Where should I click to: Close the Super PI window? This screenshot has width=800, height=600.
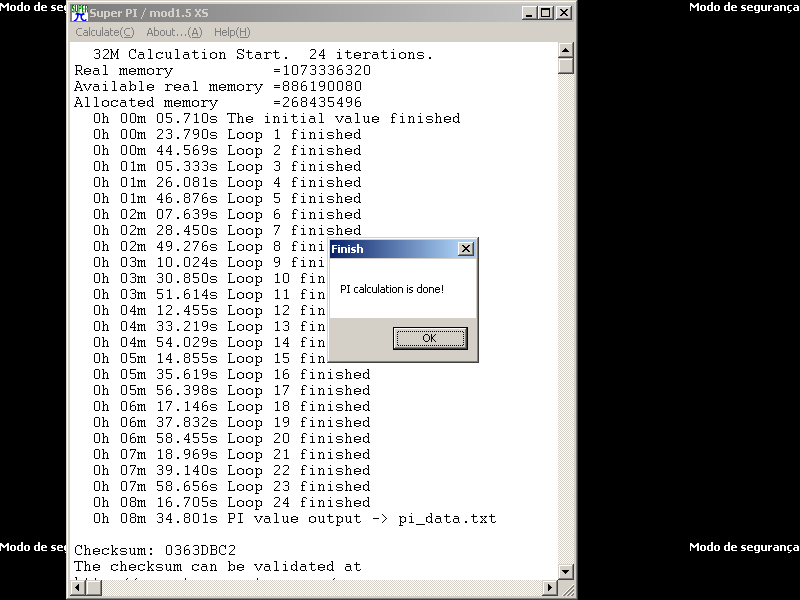coord(563,13)
